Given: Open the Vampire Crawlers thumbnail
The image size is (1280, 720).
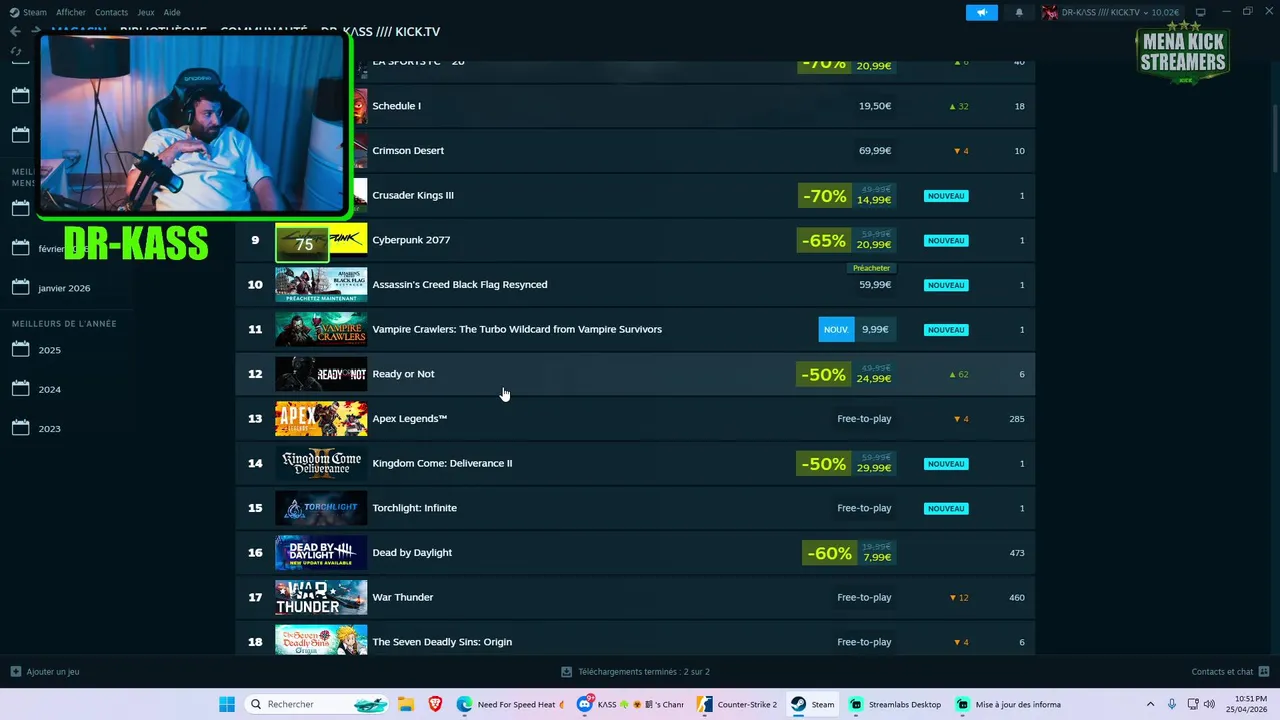Looking at the screenshot, I should tap(321, 329).
